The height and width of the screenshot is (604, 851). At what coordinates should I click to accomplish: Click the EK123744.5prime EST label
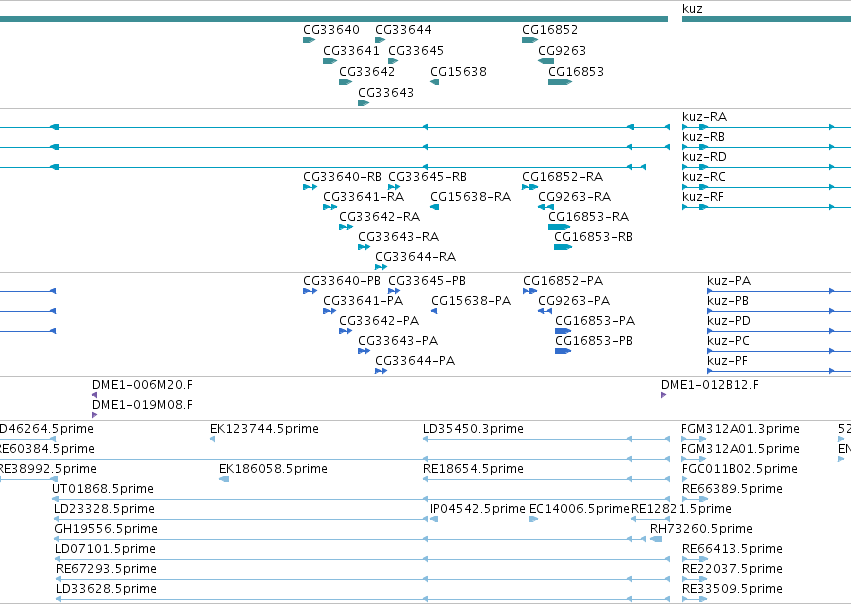click(x=264, y=429)
